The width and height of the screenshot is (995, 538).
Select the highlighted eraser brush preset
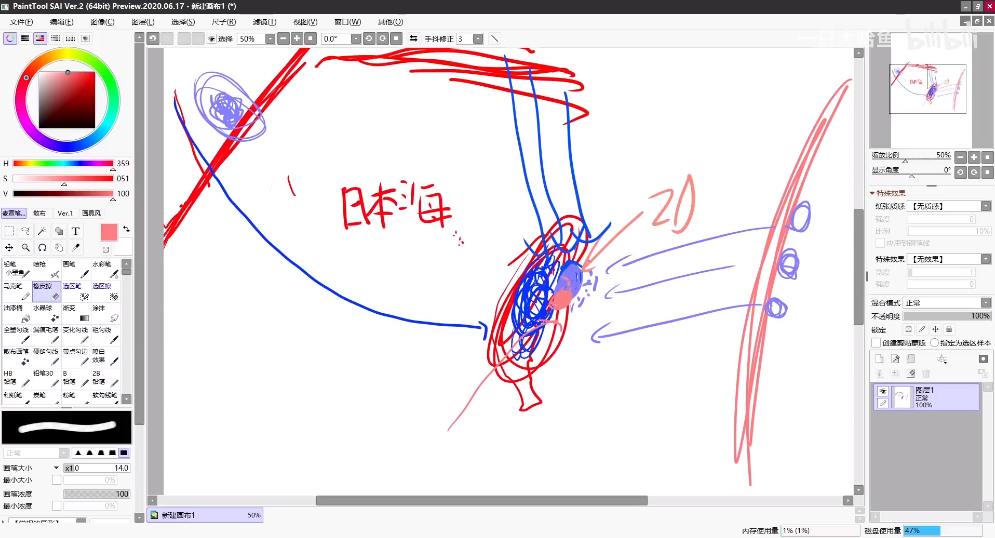[46, 291]
